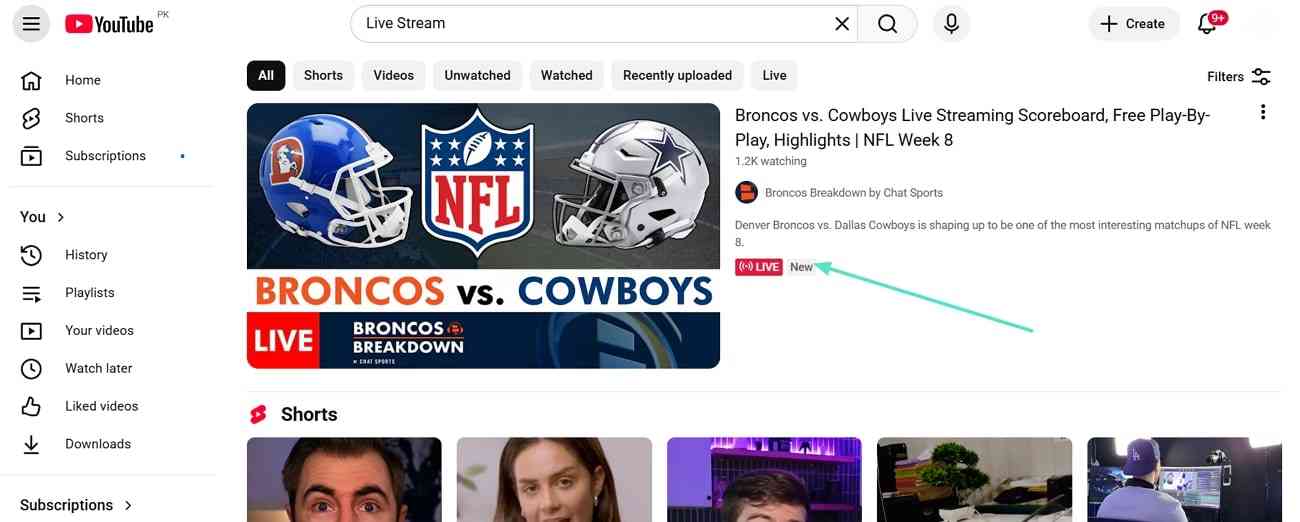Select the Videos filter chip

pos(394,75)
